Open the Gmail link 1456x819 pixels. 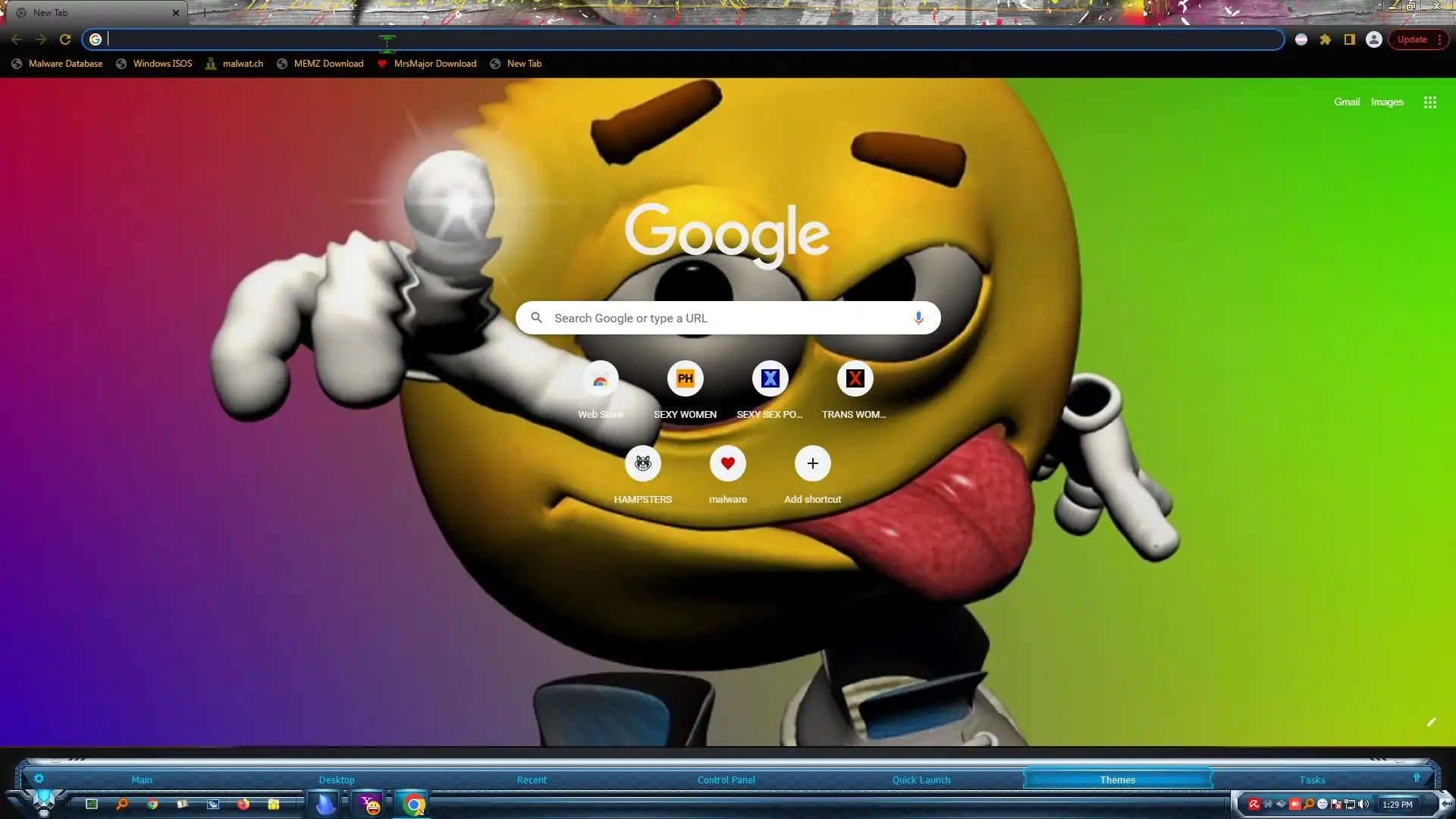[1346, 102]
